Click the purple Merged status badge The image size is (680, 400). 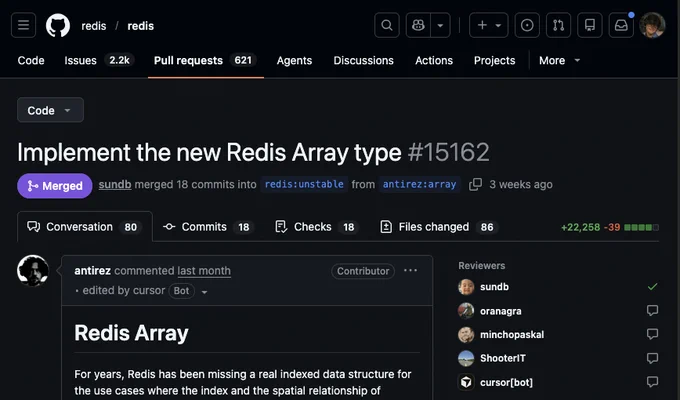(x=55, y=186)
